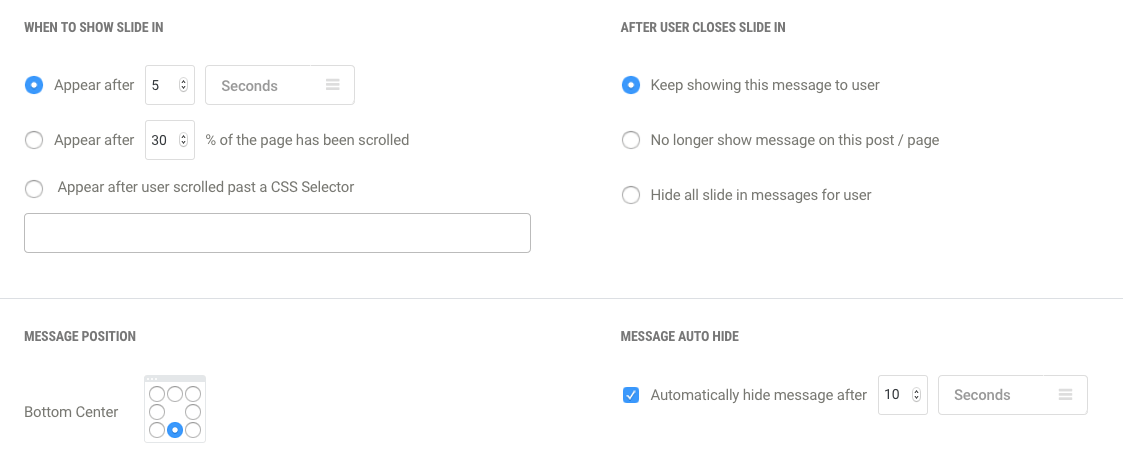Viewport: 1123px width, 469px height.
Task: Select Keep showing this message to user
Action: 631,85
